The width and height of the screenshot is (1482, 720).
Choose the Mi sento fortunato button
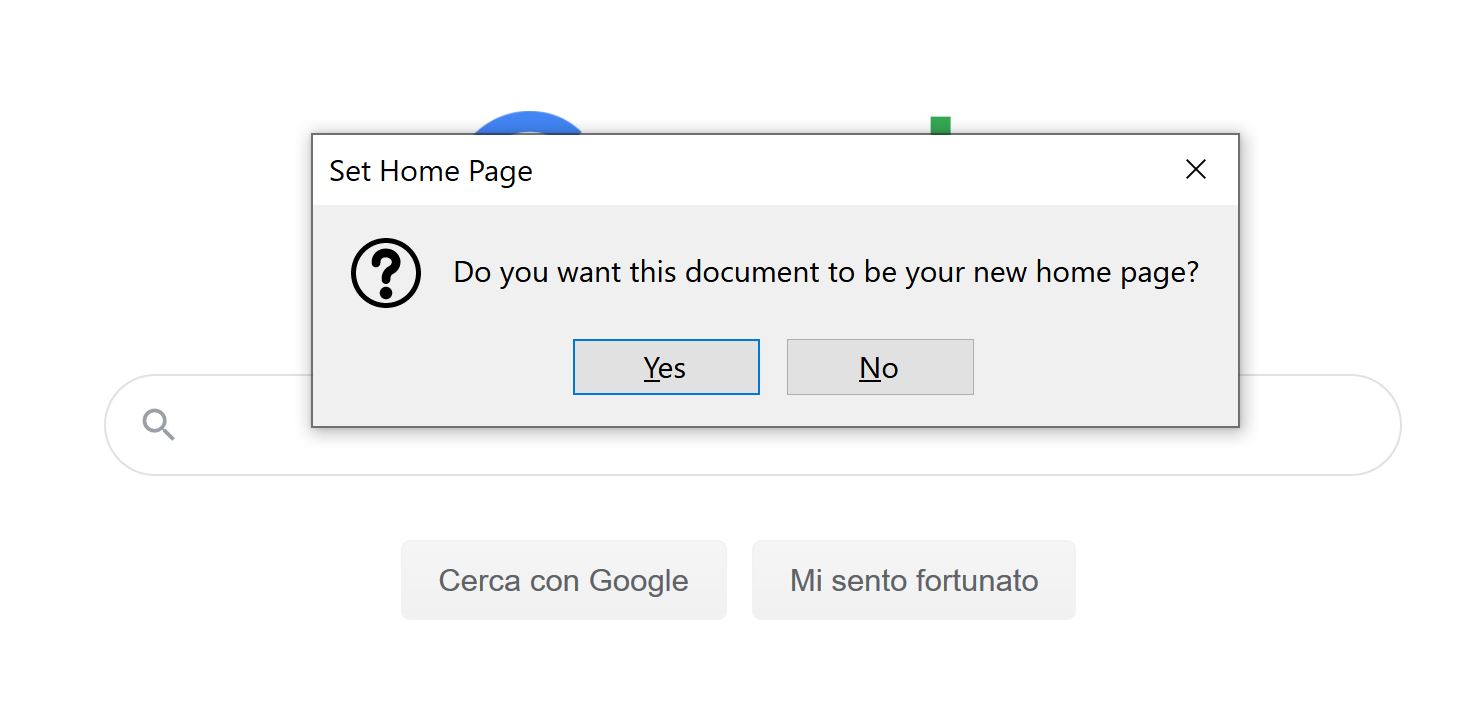pyautogui.click(x=914, y=580)
